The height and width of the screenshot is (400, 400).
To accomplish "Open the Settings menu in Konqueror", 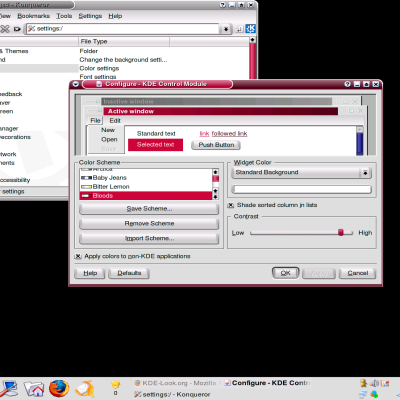I will 90,16.
